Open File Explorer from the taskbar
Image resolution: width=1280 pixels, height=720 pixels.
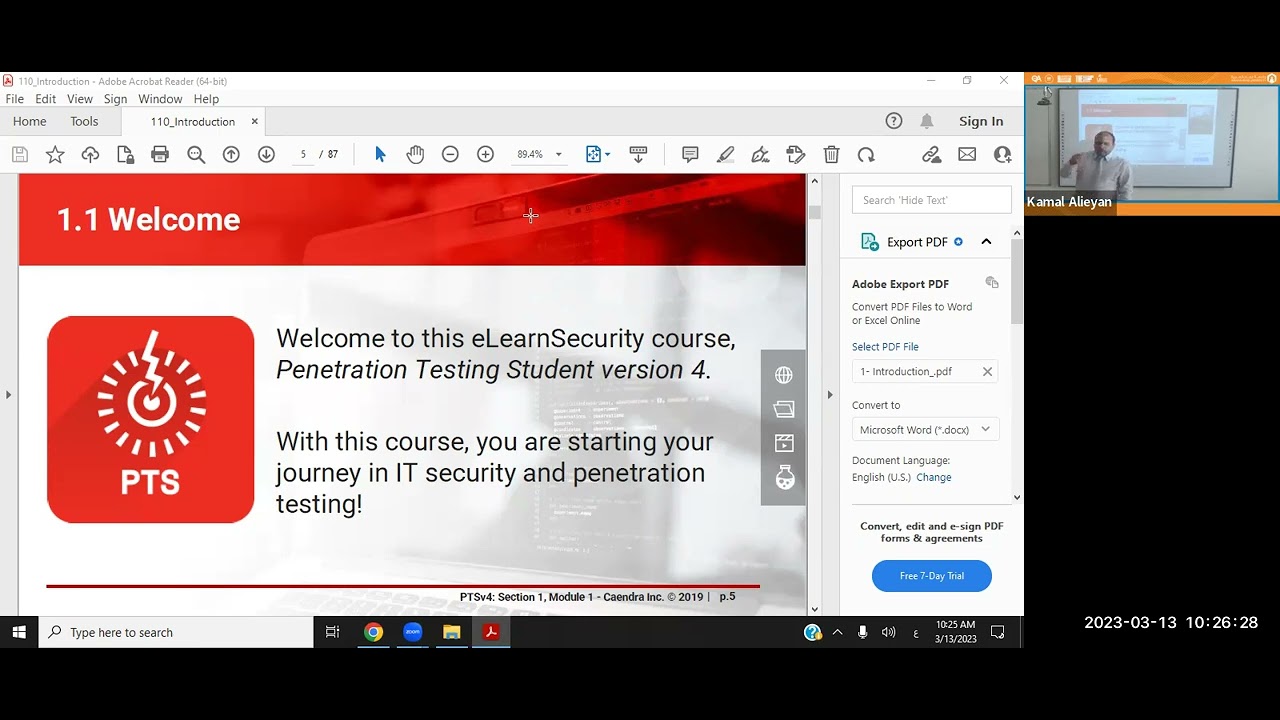coord(452,632)
